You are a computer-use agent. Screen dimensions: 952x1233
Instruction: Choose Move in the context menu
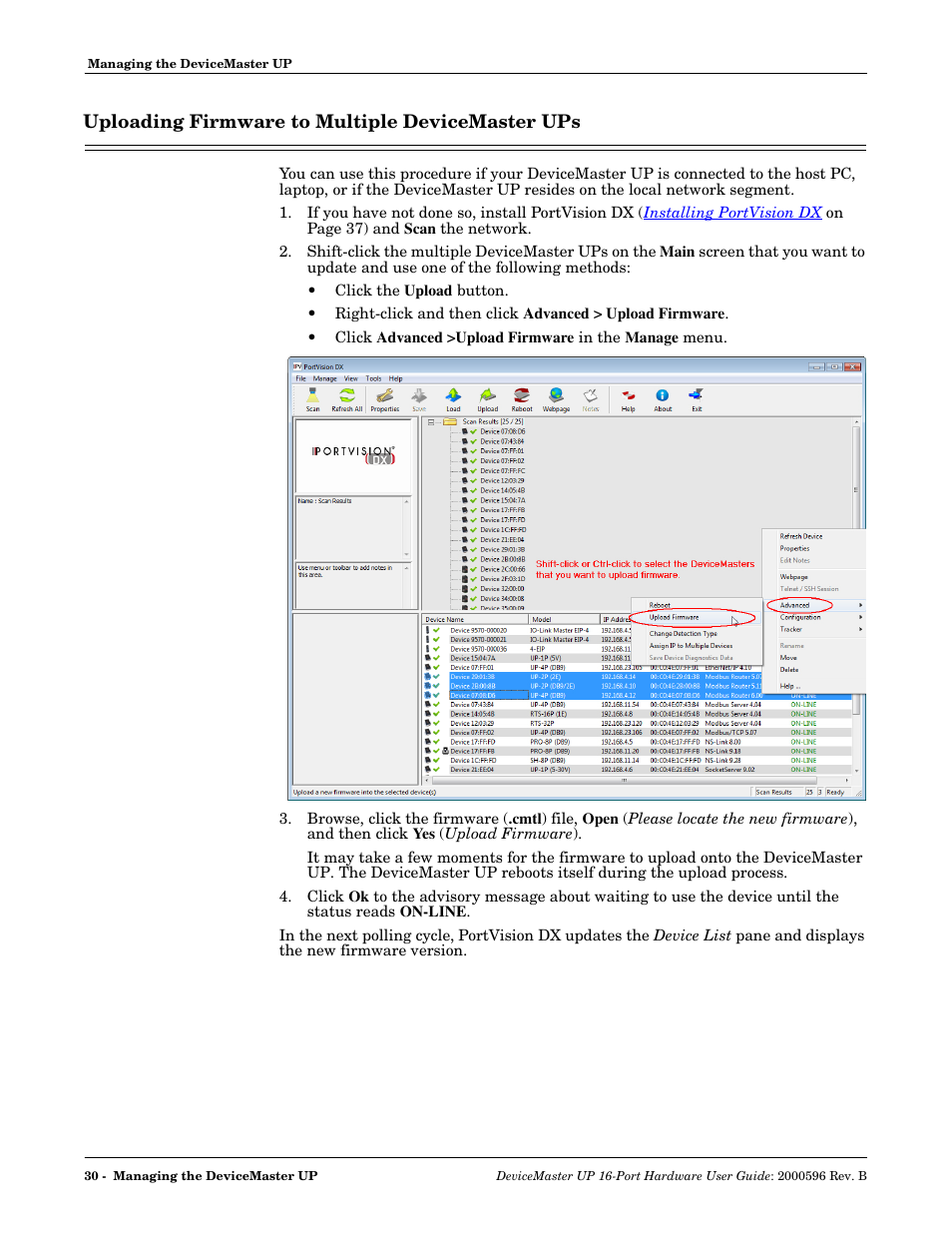click(x=788, y=658)
